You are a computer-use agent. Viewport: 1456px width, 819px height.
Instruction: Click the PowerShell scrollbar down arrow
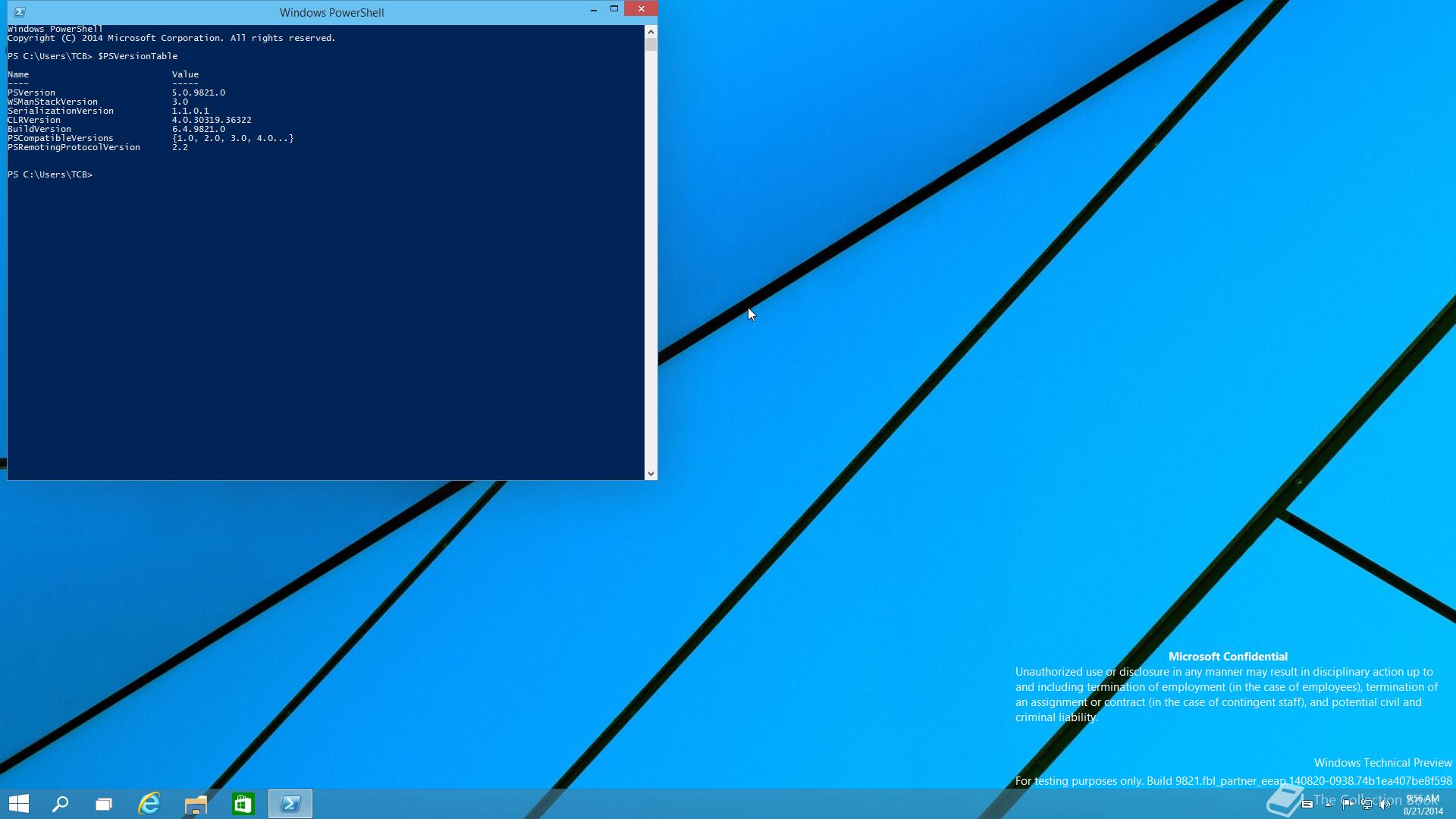coord(651,474)
